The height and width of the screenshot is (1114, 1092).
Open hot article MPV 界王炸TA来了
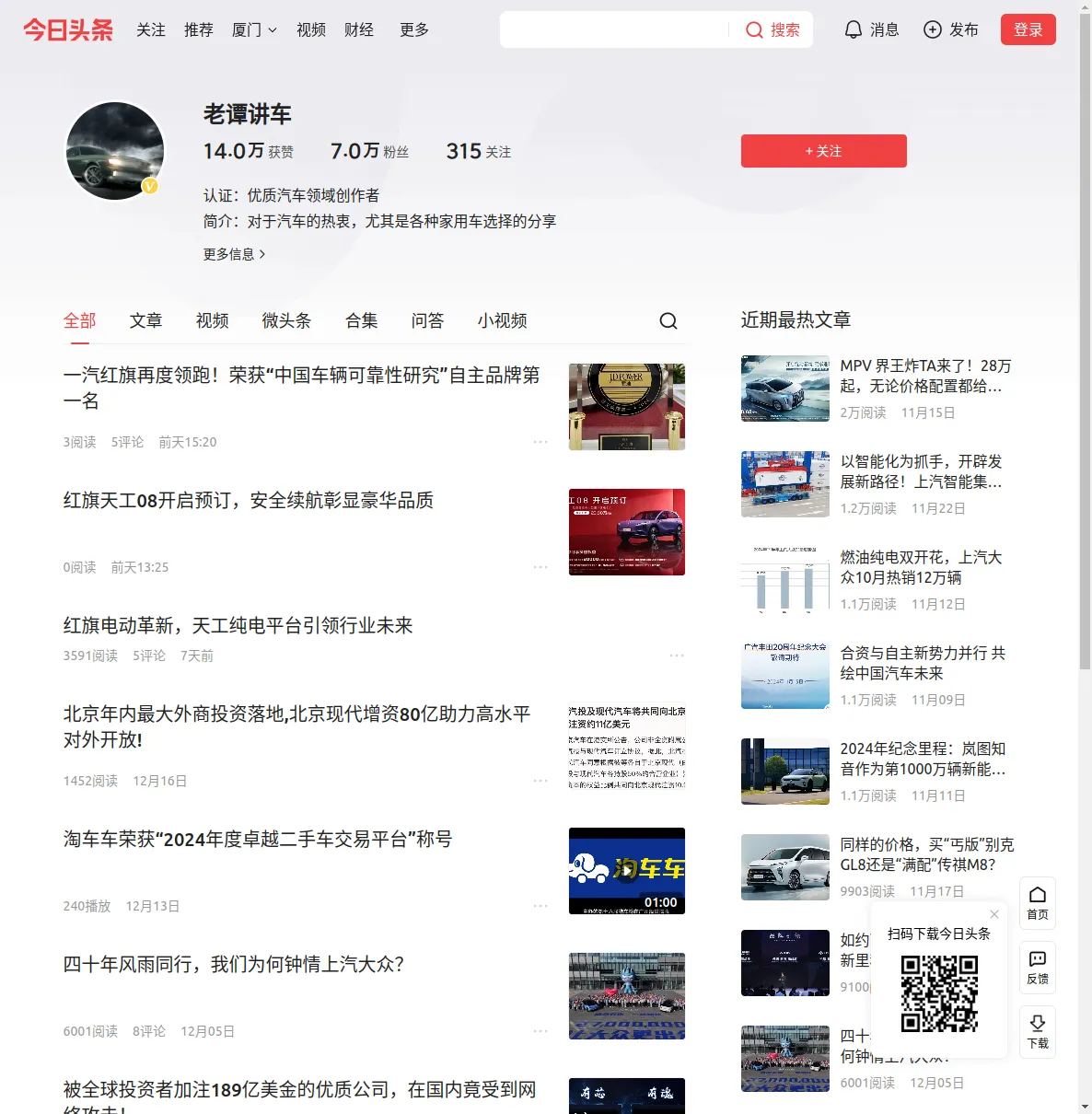pos(926,376)
